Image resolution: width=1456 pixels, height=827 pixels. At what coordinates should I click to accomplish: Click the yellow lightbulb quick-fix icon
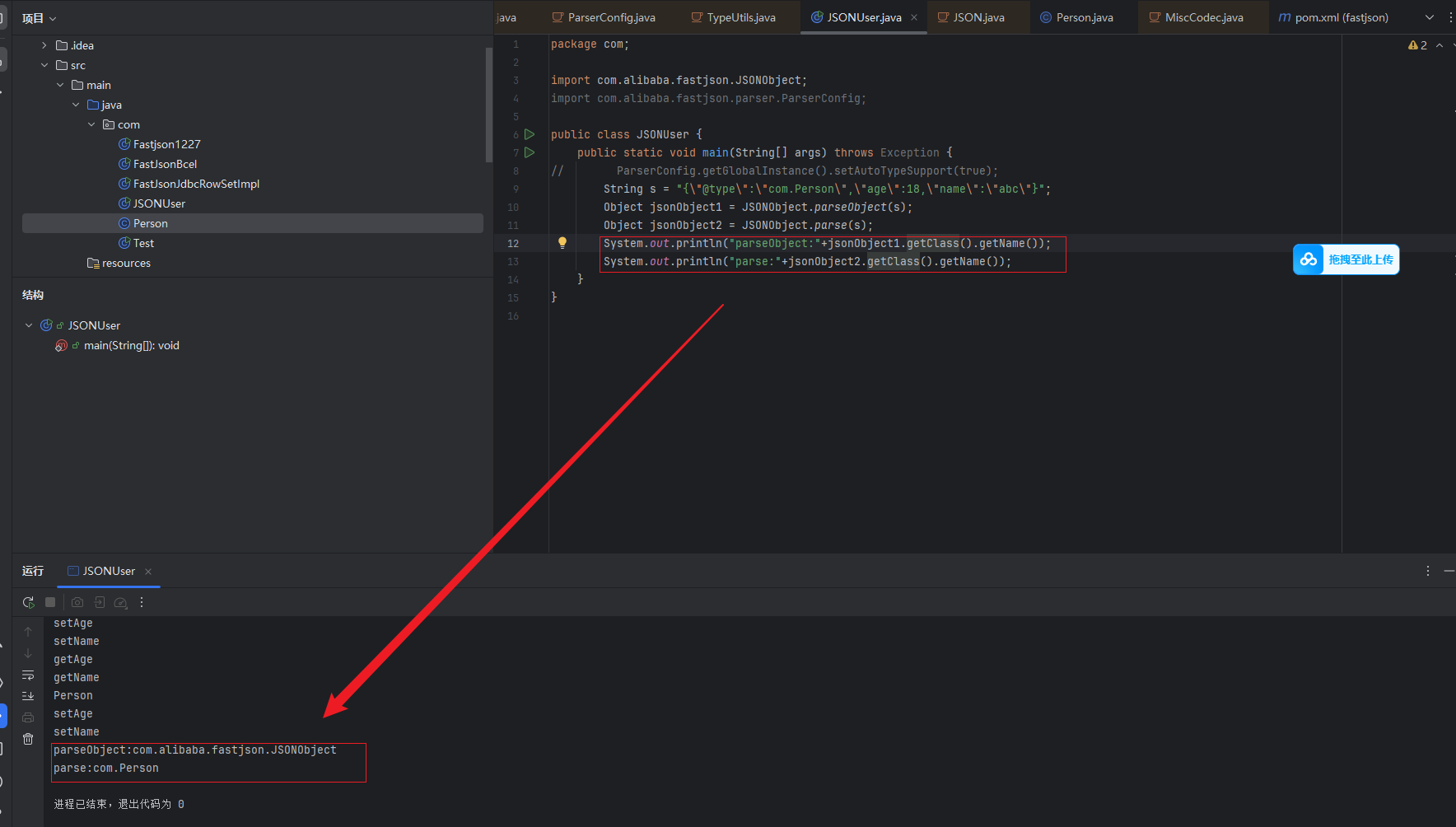(x=562, y=243)
